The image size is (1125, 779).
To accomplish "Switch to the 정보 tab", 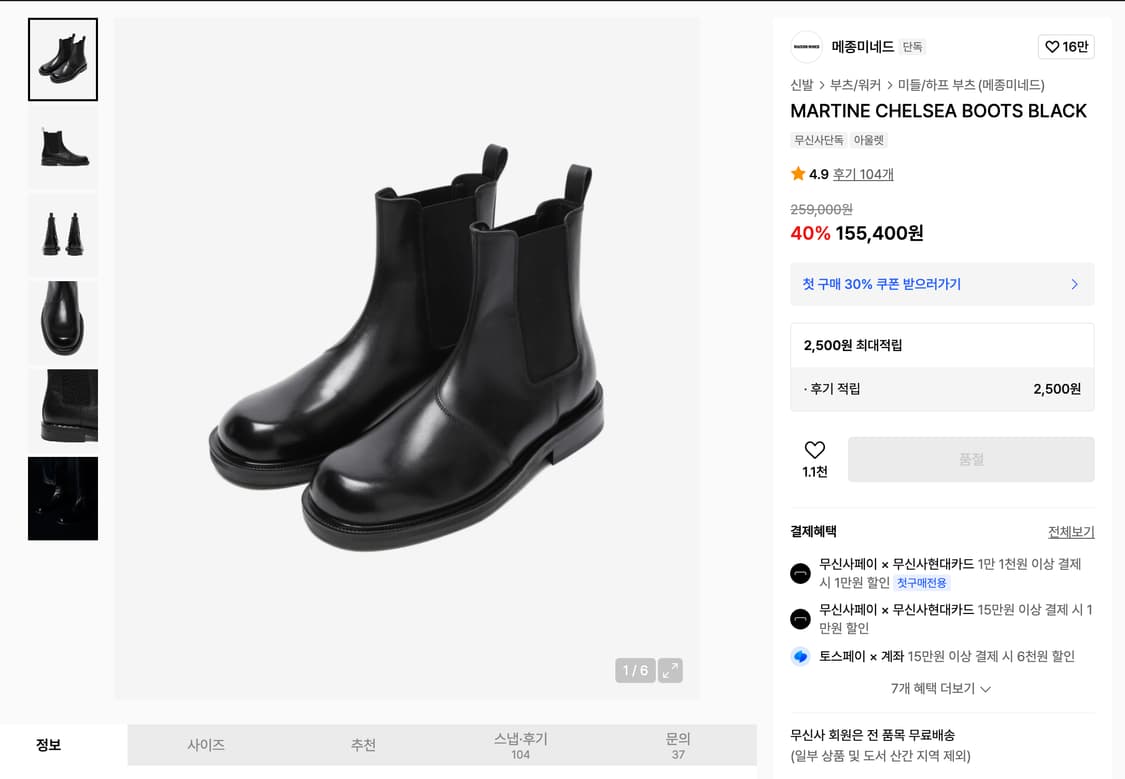I will [47, 744].
